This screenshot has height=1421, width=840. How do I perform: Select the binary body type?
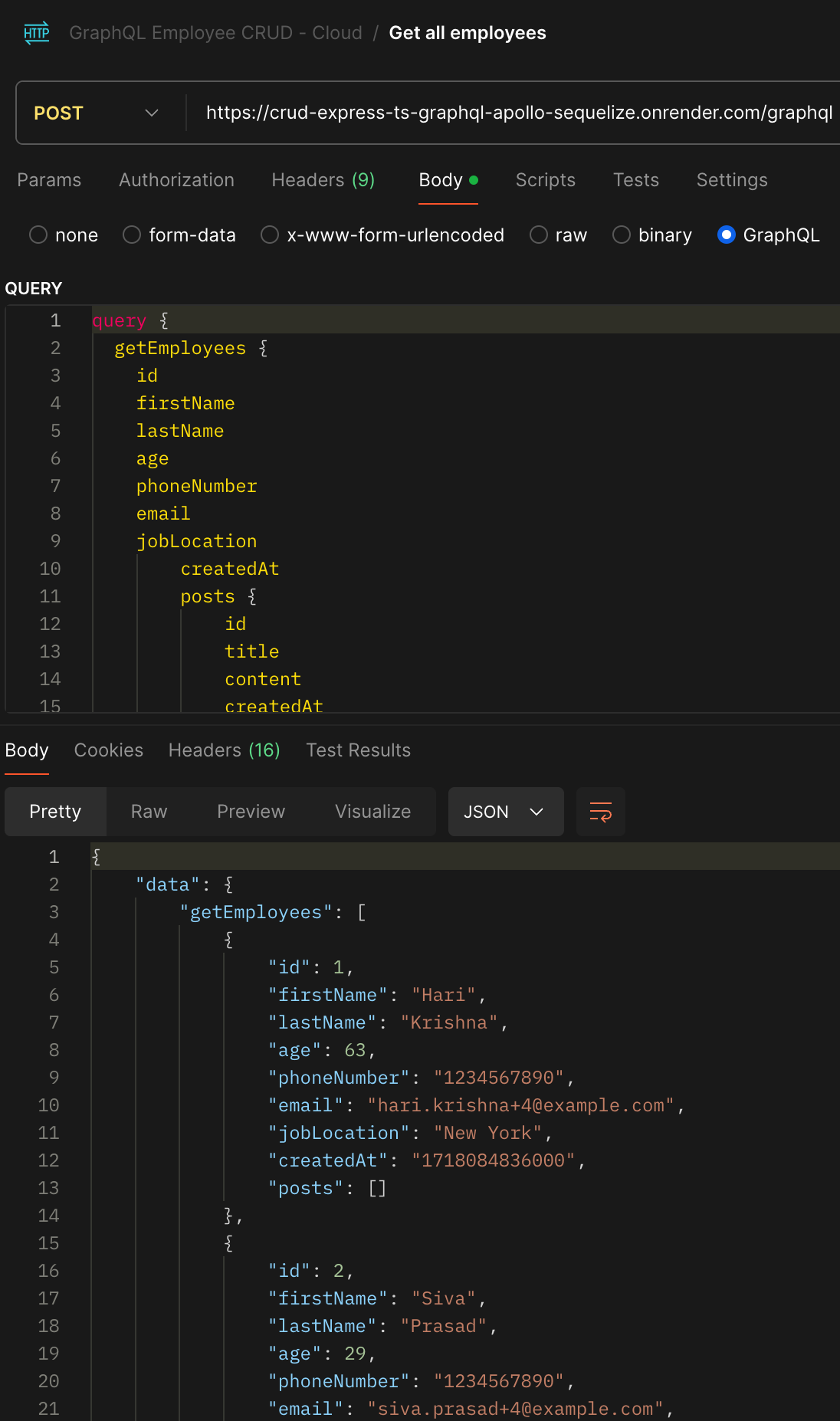click(x=652, y=235)
